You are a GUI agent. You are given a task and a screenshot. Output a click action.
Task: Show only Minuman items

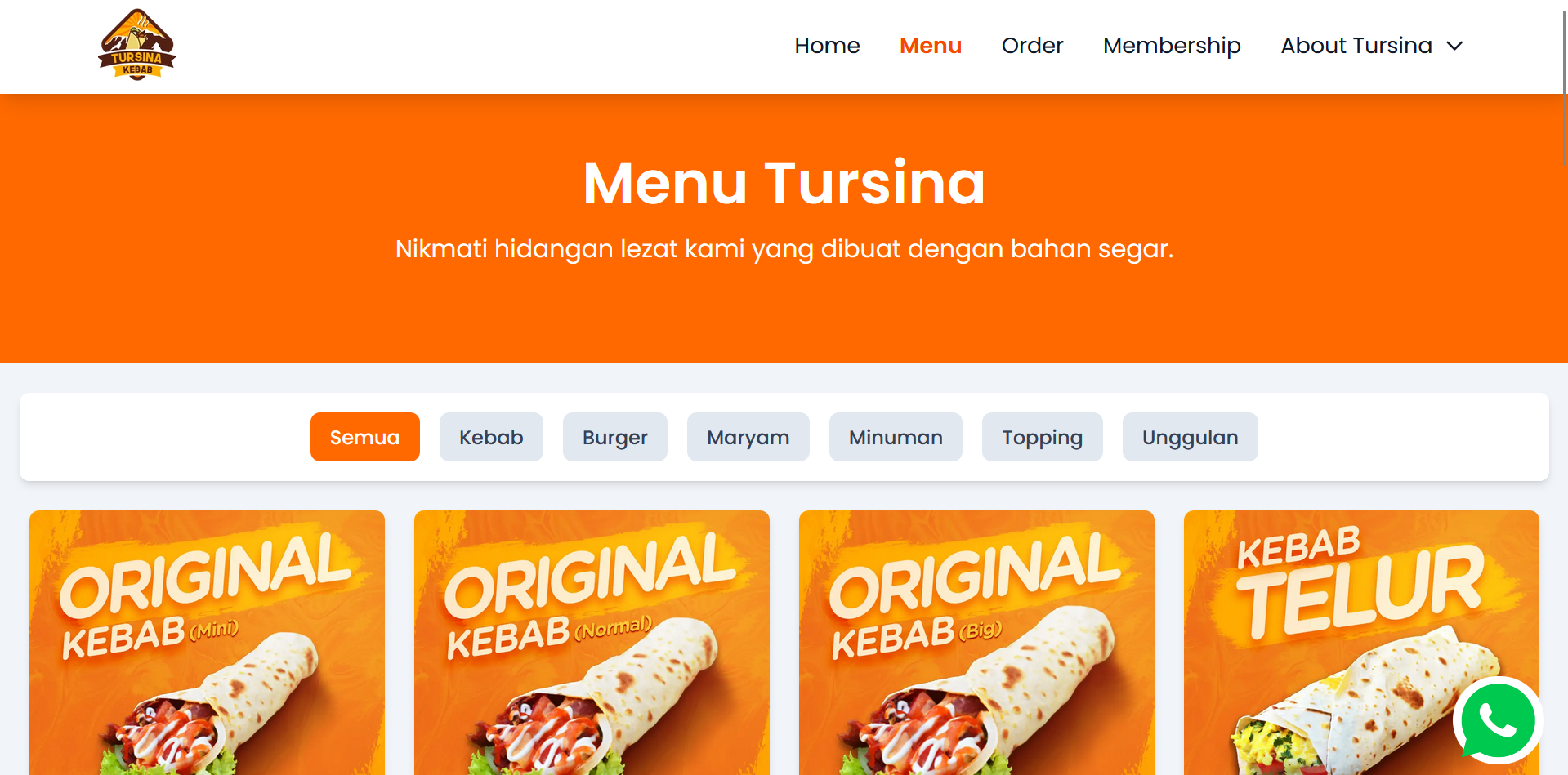(x=896, y=437)
